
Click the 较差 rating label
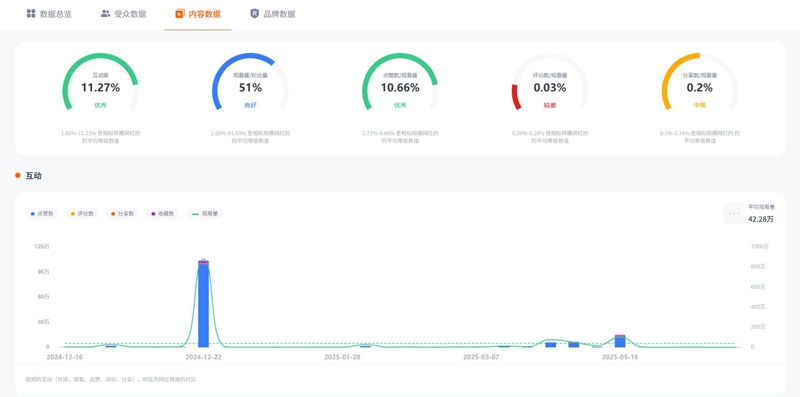point(550,105)
